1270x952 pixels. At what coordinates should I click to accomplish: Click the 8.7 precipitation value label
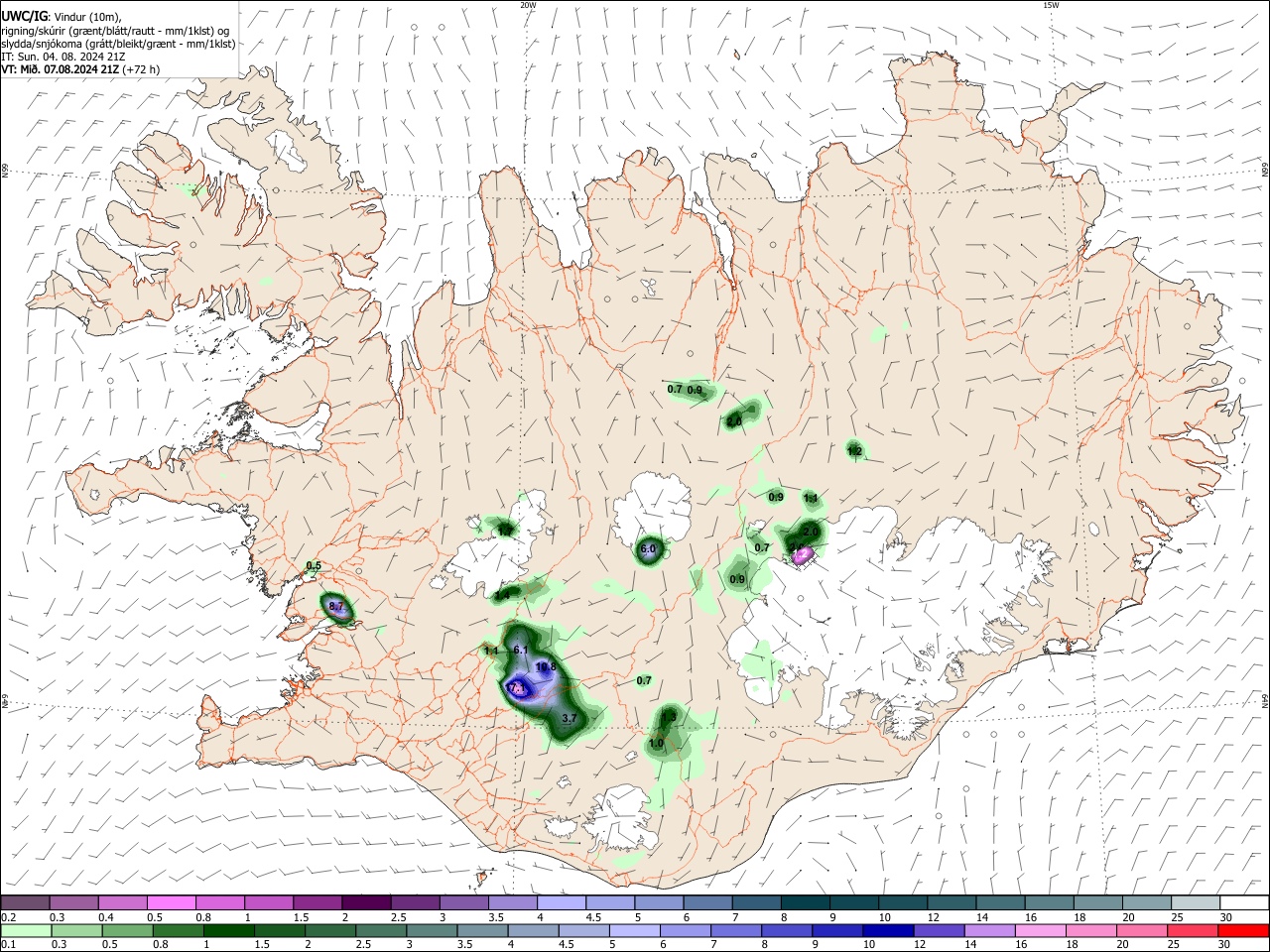pyautogui.click(x=335, y=606)
